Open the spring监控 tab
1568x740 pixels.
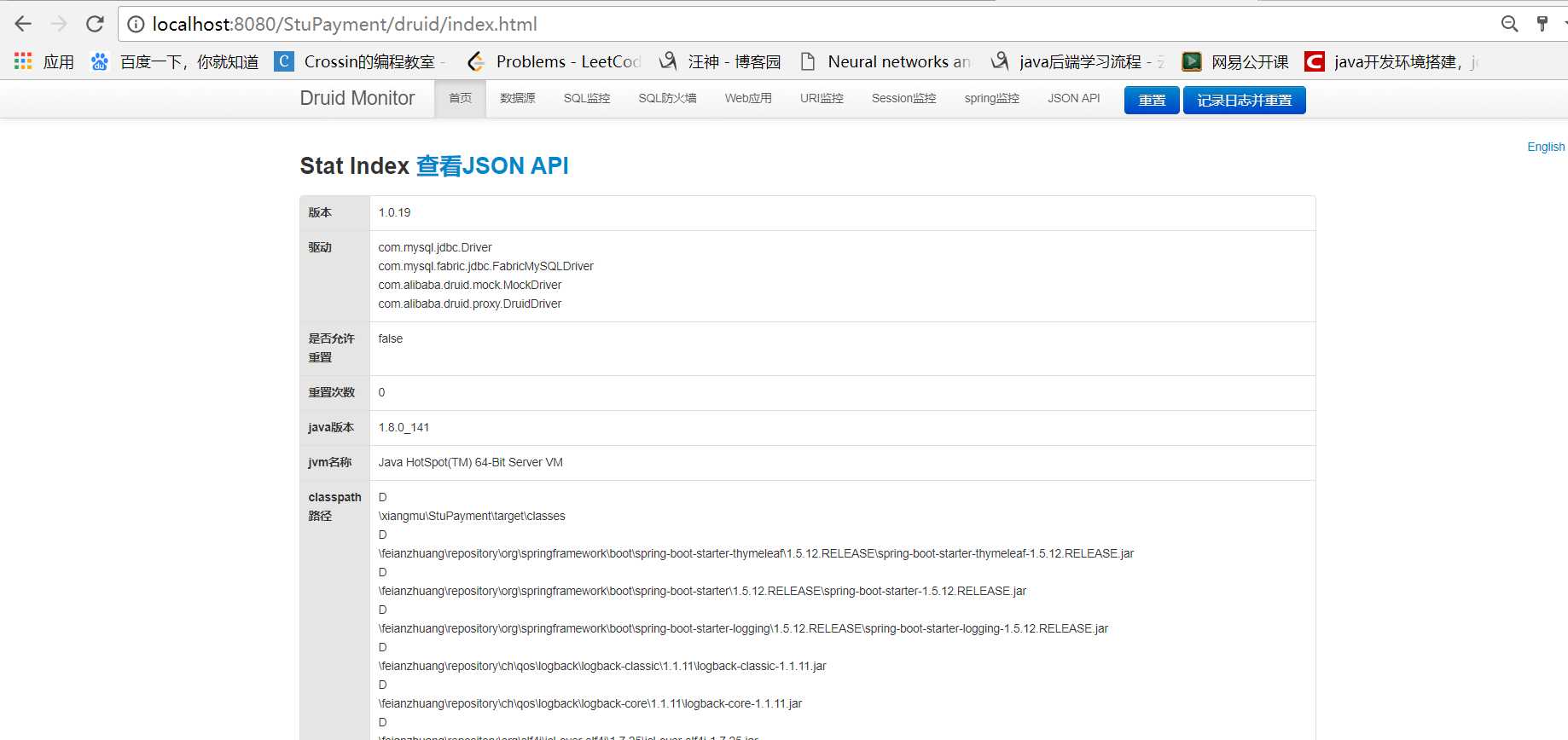pos(992,99)
